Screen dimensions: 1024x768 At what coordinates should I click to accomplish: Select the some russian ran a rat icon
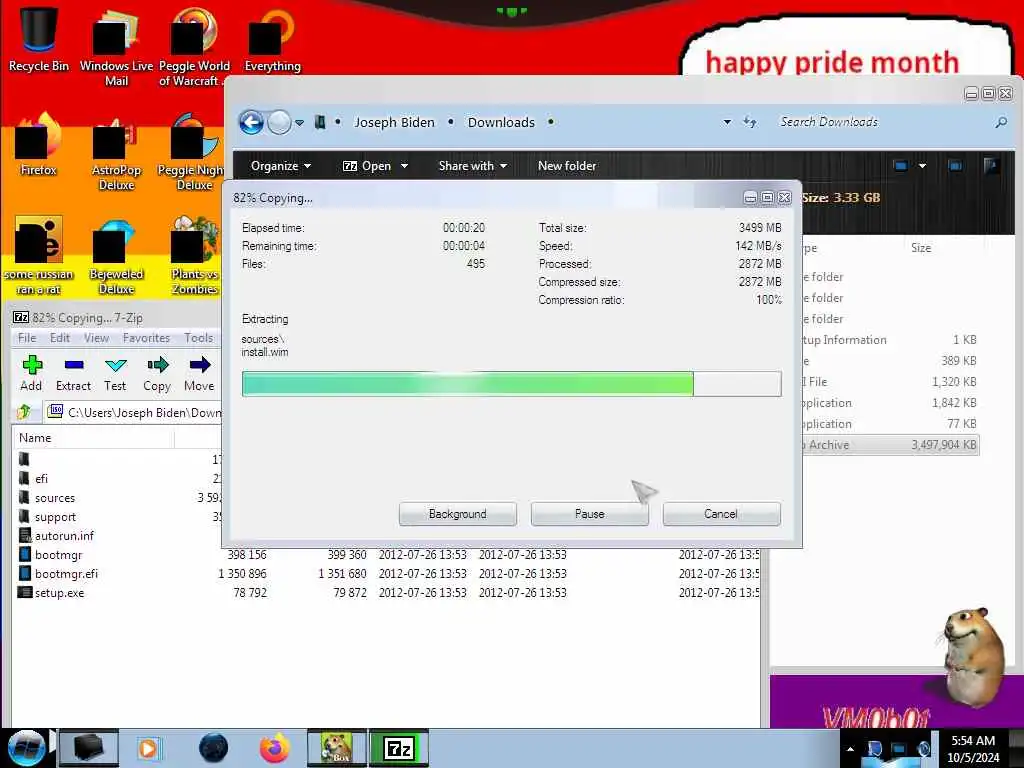tap(39, 256)
